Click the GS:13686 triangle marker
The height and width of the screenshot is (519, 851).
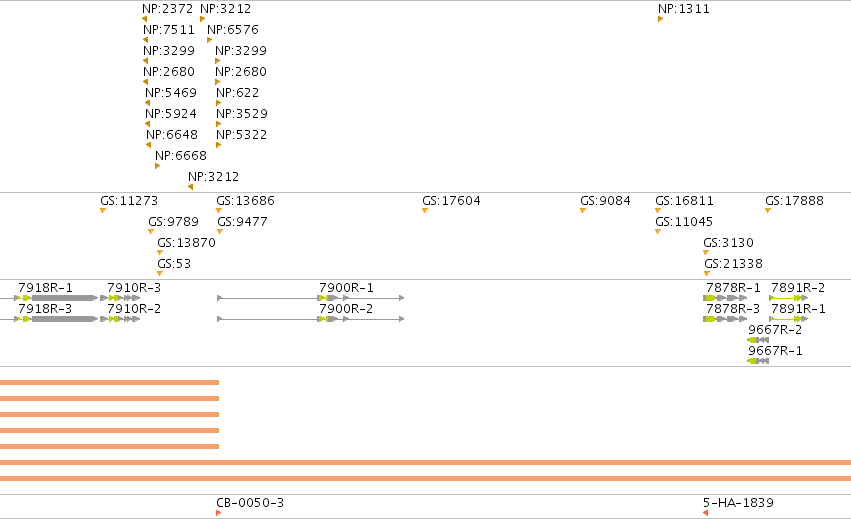pyautogui.click(x=219, y=211)
